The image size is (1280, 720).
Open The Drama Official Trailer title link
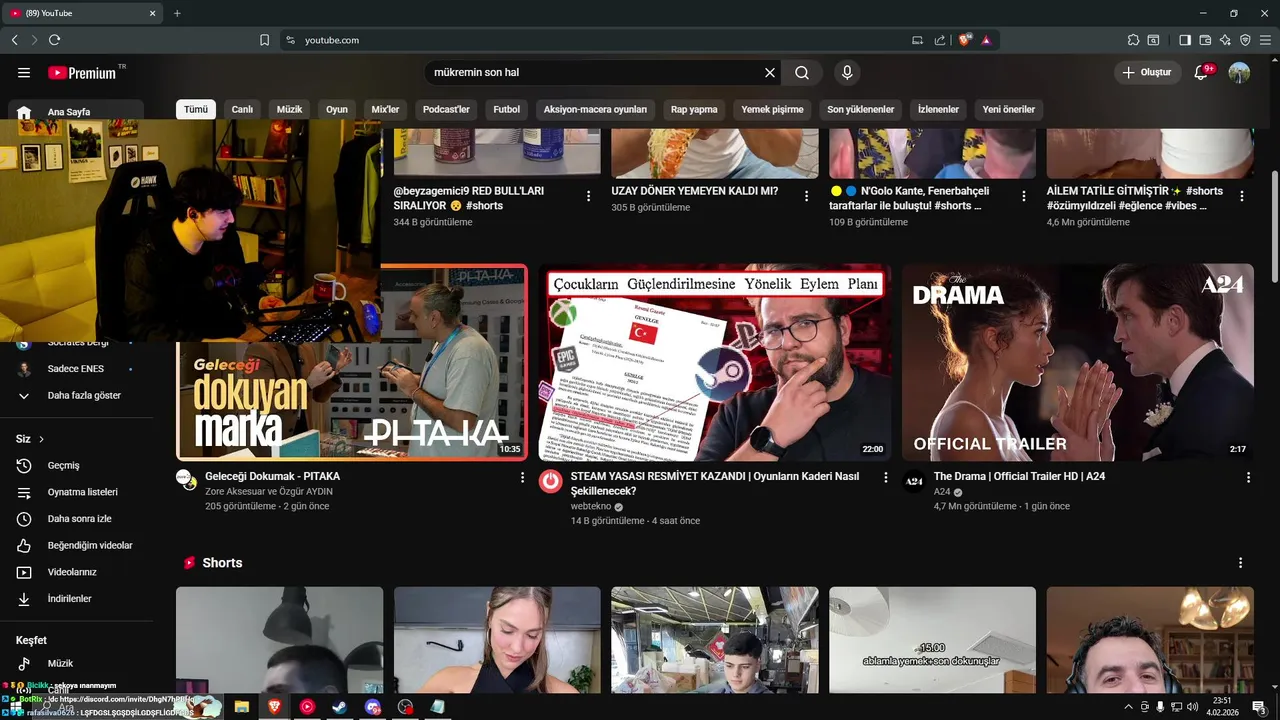click(1019, 477)
